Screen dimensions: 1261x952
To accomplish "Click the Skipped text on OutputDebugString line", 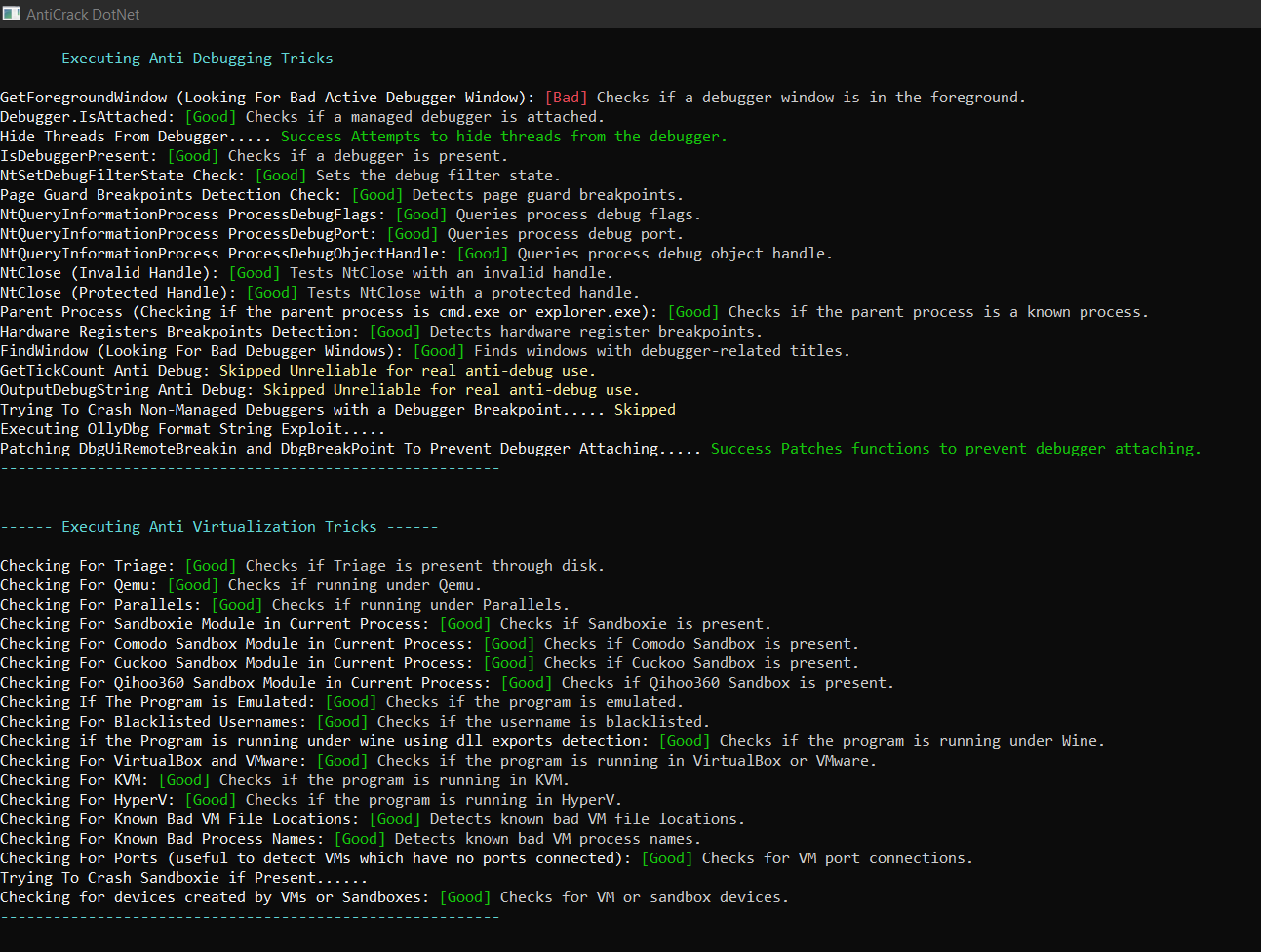I will tap(294, 390).
